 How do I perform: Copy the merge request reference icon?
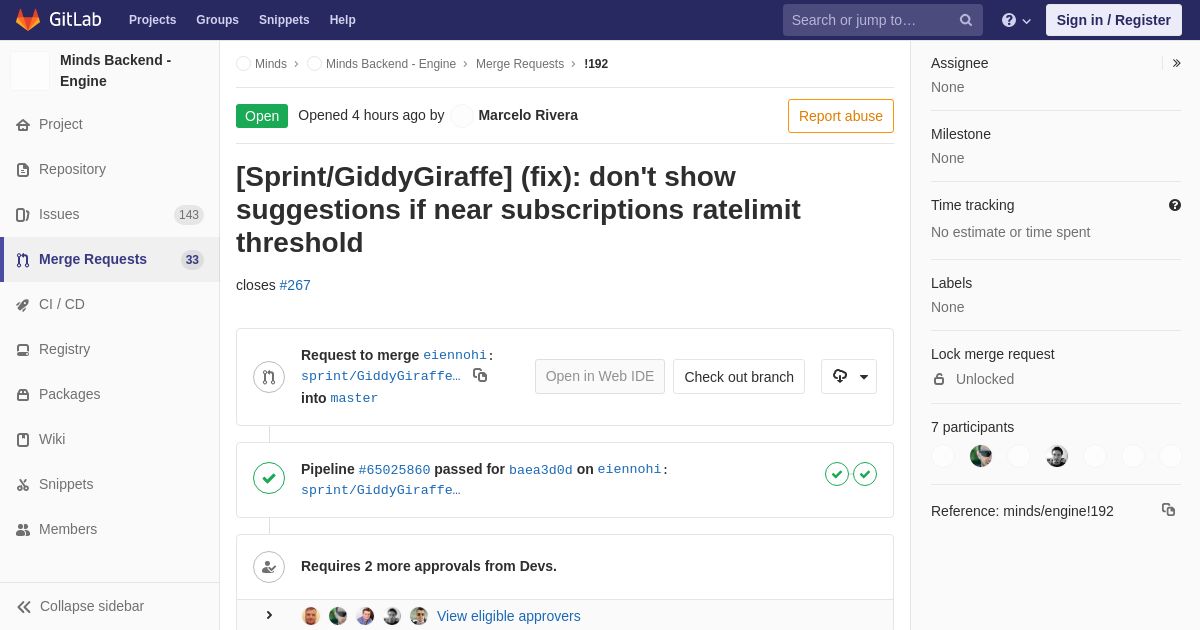1168,510
